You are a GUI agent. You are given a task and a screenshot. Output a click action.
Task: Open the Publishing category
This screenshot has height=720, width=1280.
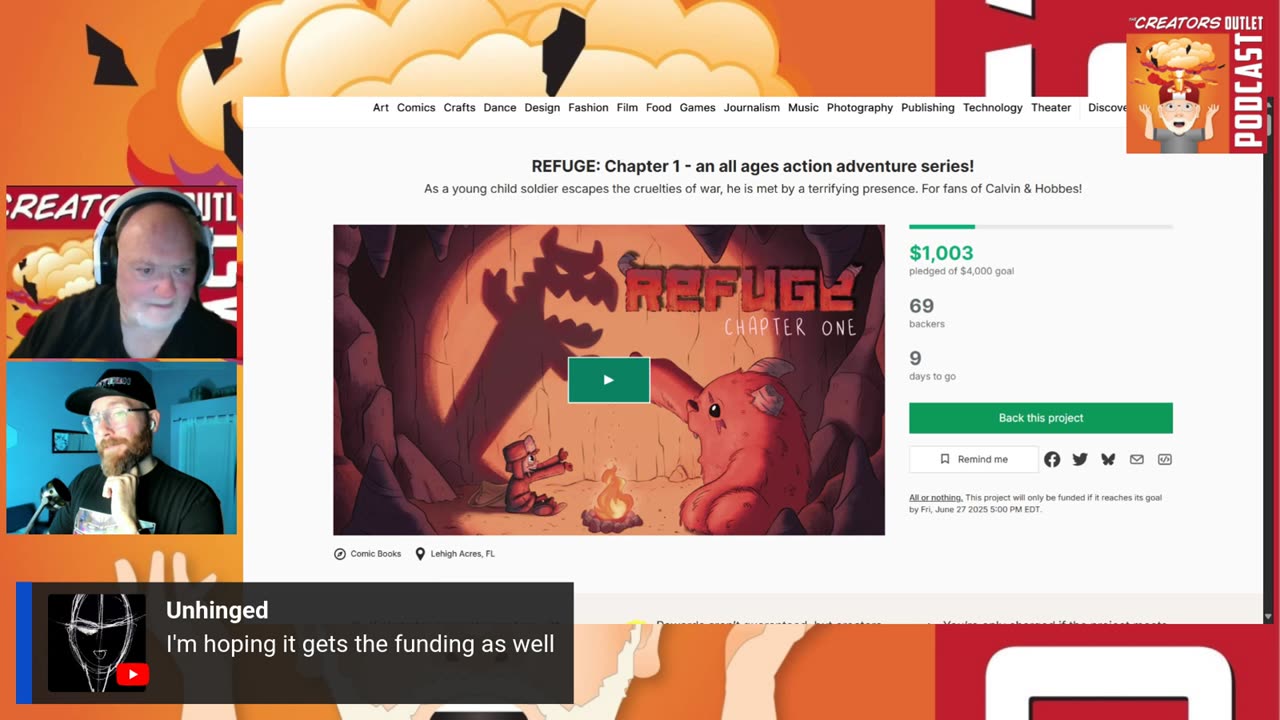click(928, 107)
